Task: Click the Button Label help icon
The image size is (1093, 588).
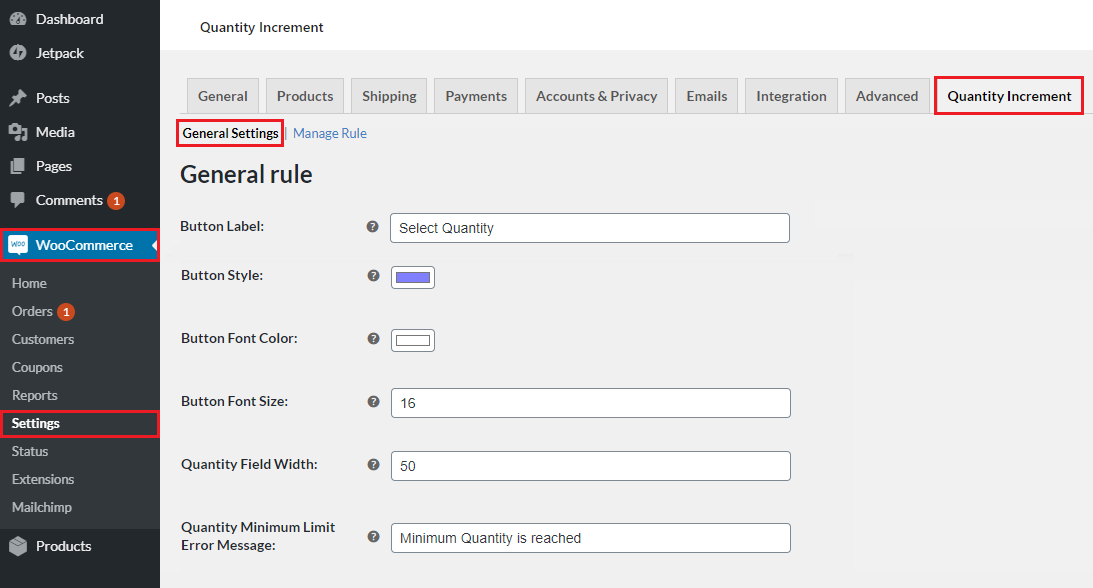Action: coord(372,227)
